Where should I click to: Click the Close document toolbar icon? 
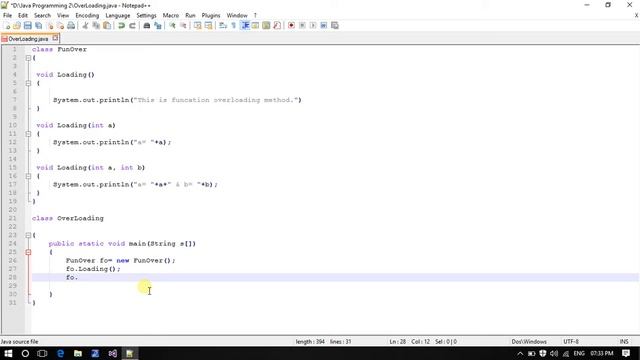(x=50, y=25)
